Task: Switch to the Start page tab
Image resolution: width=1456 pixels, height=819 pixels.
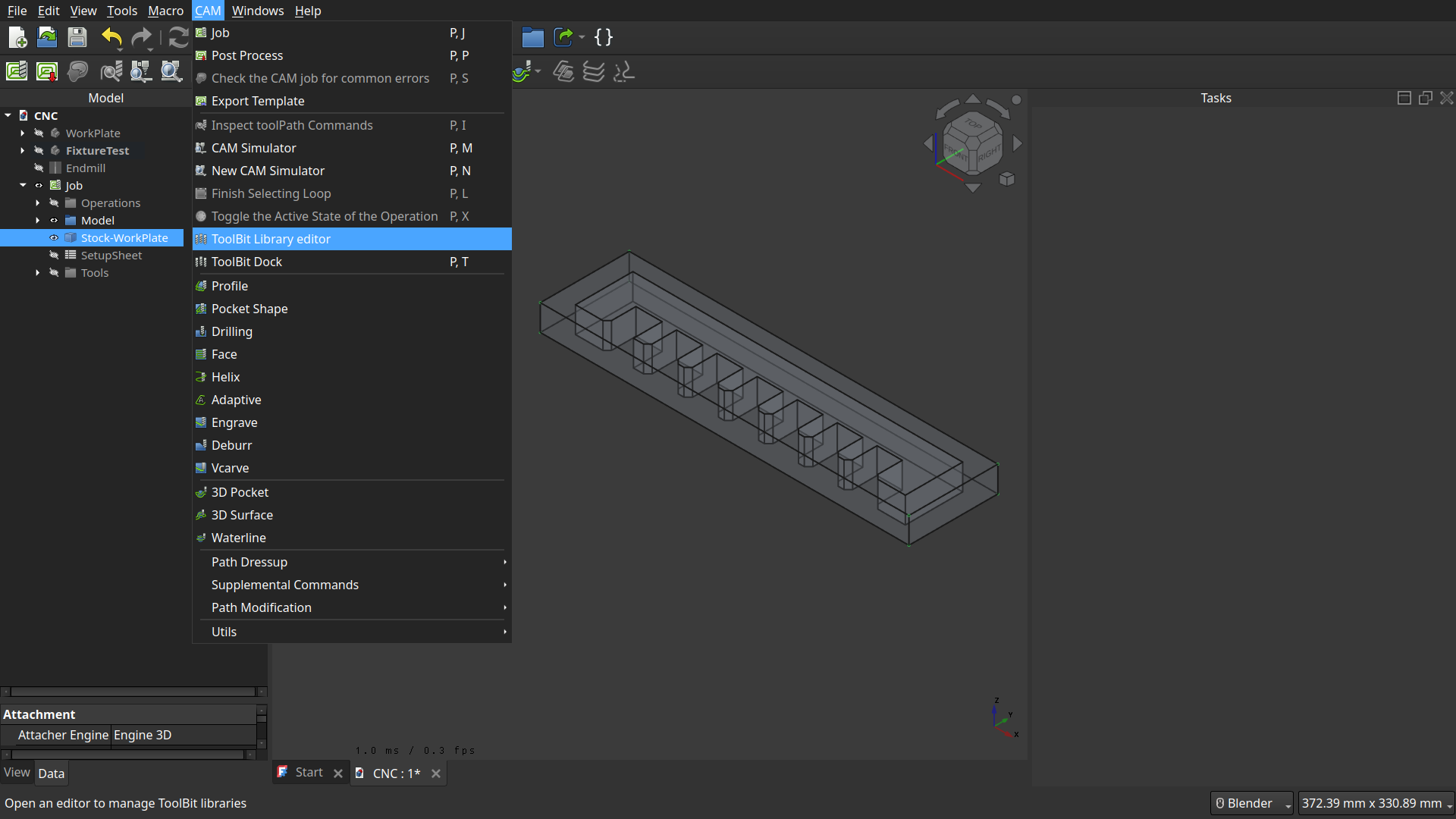Action: 309,773
